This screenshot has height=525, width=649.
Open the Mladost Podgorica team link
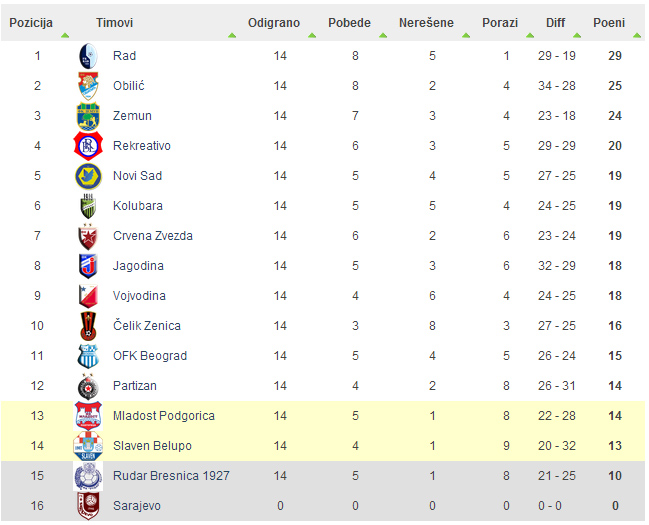click(x=163, y=416)
